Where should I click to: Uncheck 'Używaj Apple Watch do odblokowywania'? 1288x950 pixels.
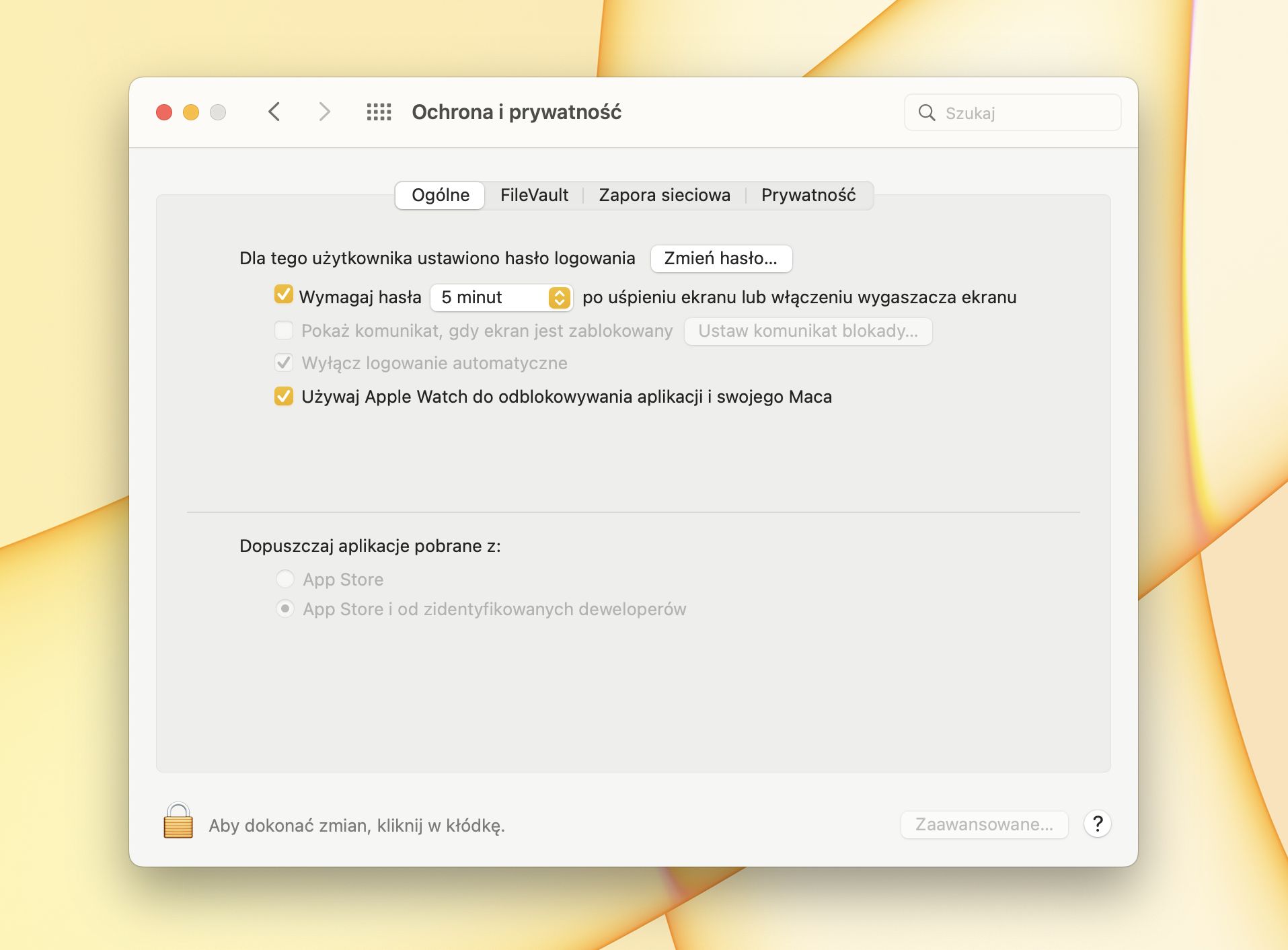tap(283, 397)
